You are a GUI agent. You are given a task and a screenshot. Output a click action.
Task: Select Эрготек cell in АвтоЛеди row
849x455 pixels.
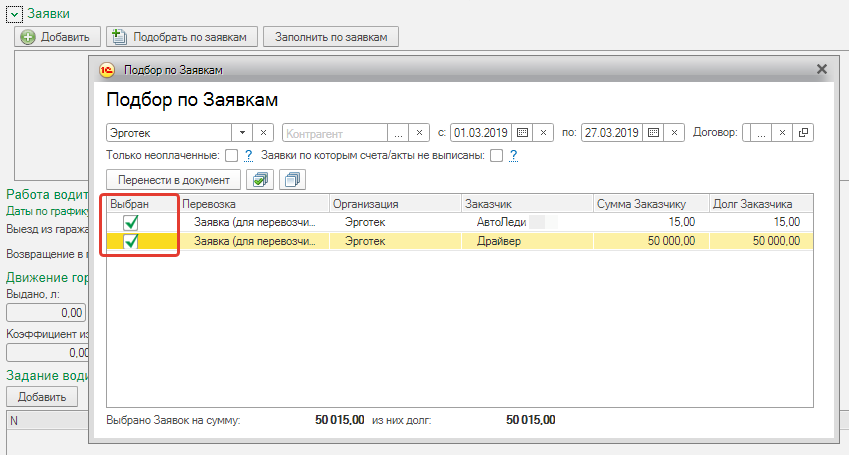point(395,222)
